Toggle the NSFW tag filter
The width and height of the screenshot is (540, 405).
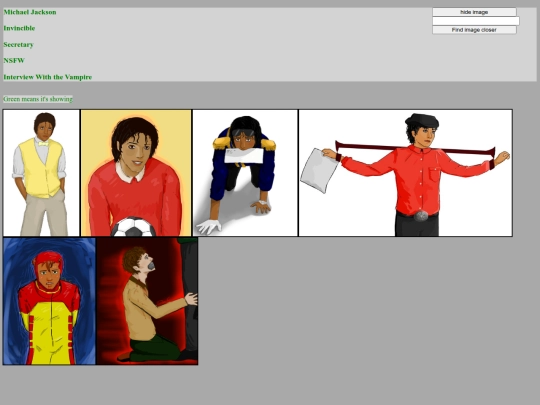coord(14,61)
